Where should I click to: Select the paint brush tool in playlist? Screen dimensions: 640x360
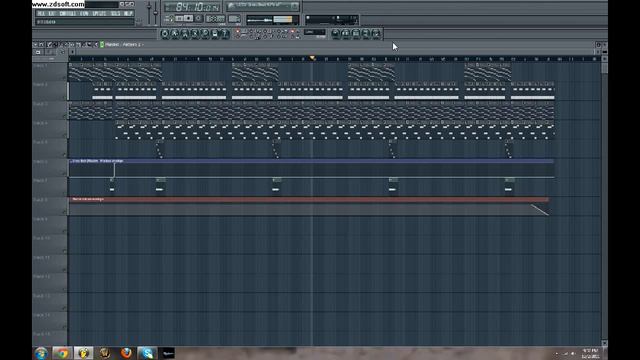(55, 44)
